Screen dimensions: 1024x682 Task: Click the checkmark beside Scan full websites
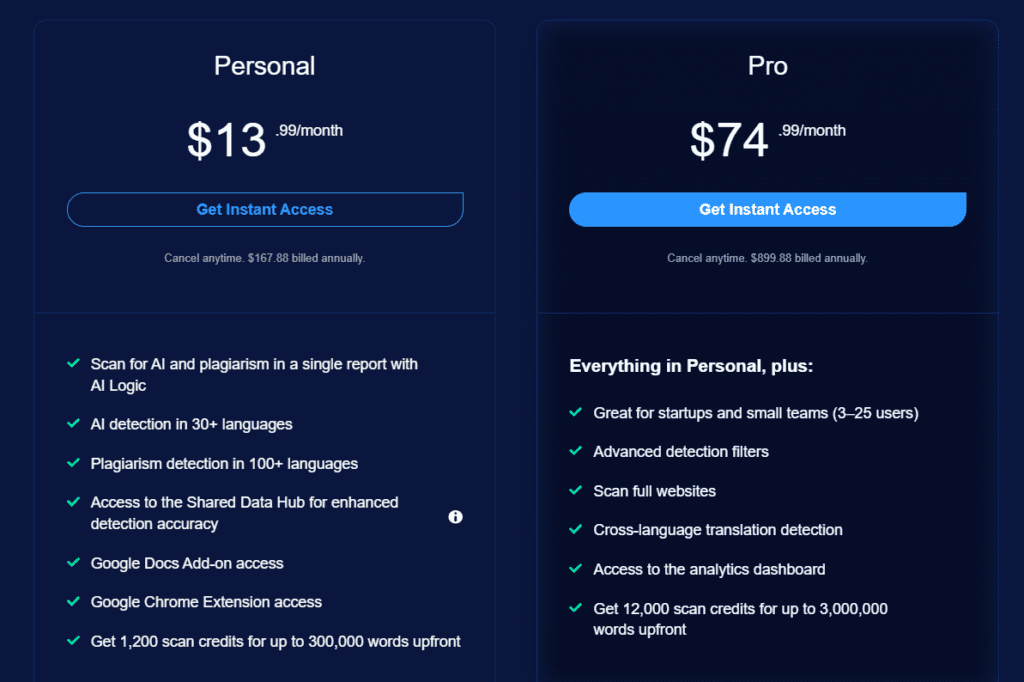pyautogui.click(x=576, y=491)
